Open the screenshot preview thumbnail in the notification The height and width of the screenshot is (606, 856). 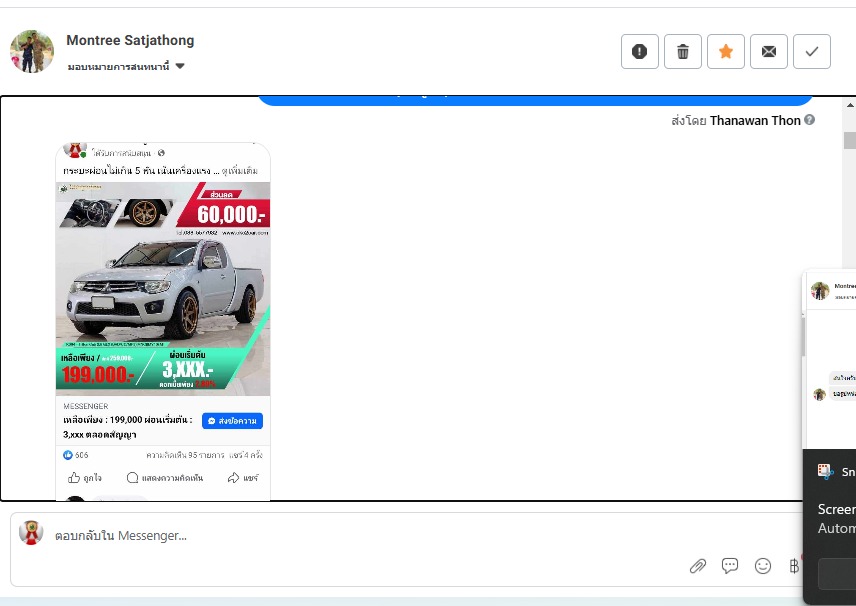point(830,358)
